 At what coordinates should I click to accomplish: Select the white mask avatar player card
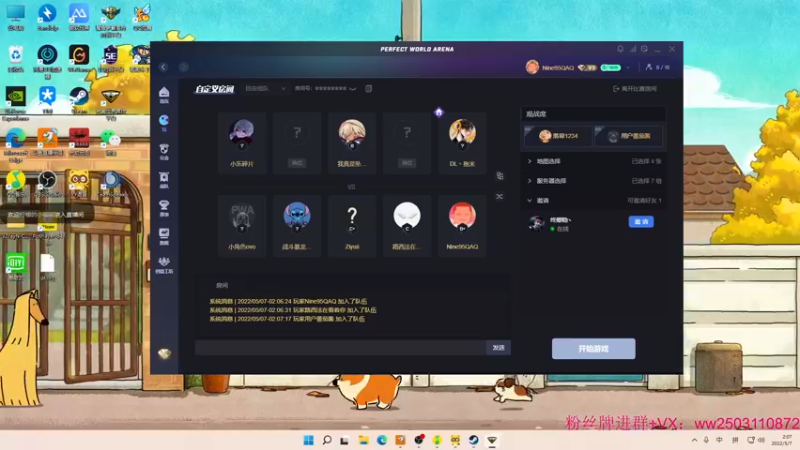coord(407,226)
